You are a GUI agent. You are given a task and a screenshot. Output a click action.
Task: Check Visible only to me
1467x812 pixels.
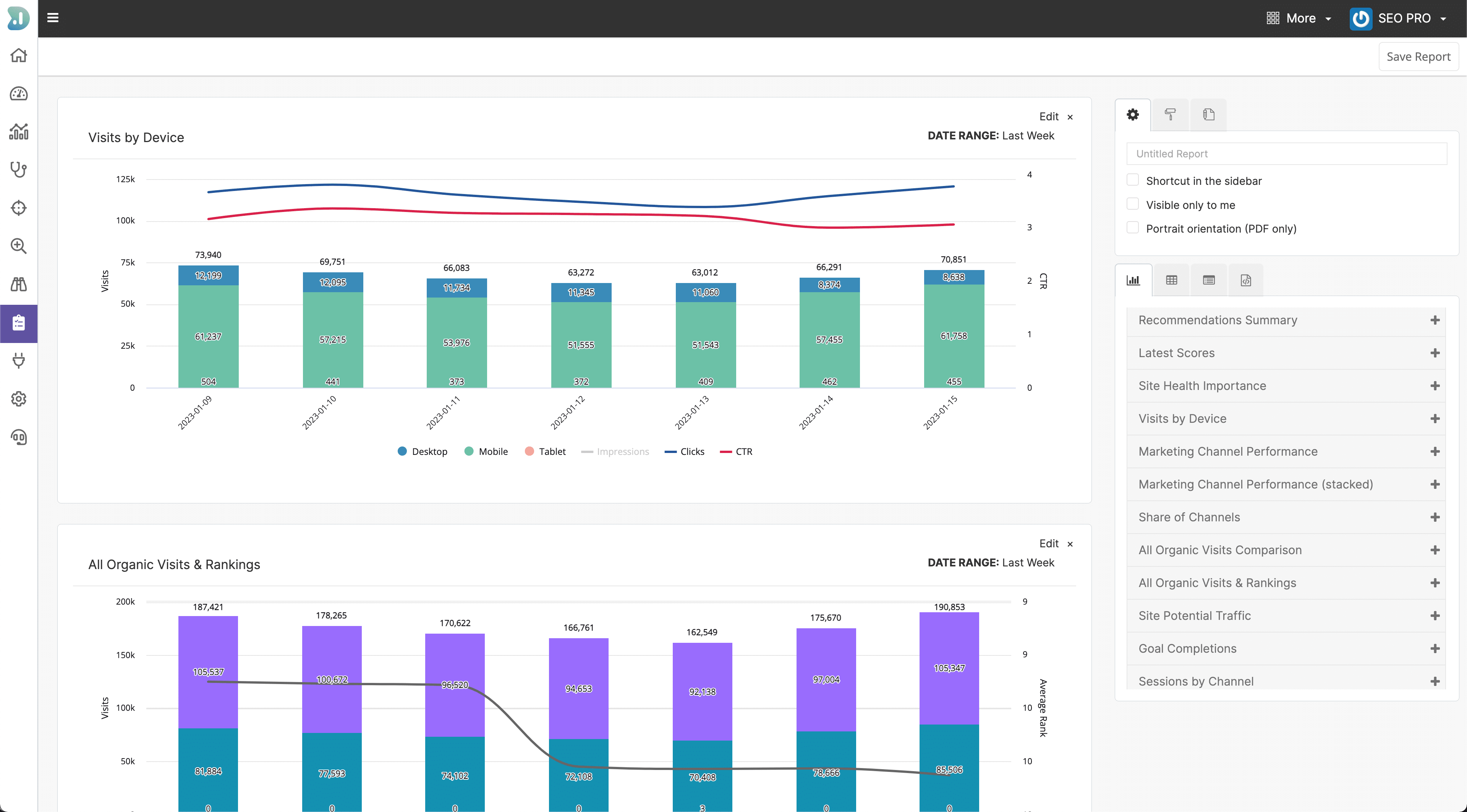pyautogui.click(x=1133, y=204)
